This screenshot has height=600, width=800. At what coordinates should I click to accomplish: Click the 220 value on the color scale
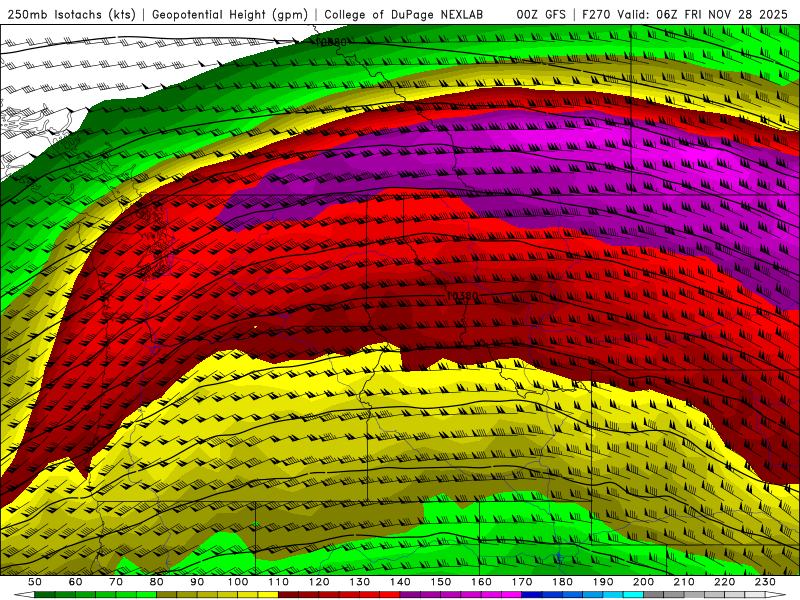pyautogui.click(x=725, y=582)
